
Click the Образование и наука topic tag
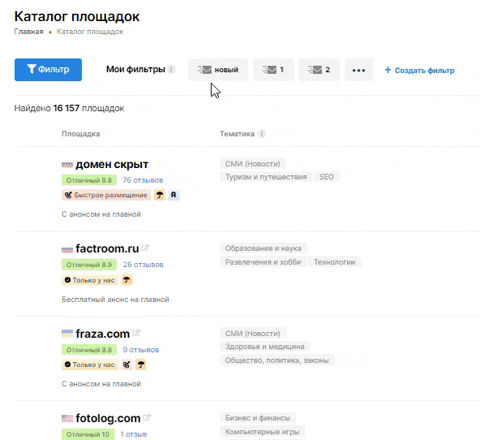tap(263, 248)
